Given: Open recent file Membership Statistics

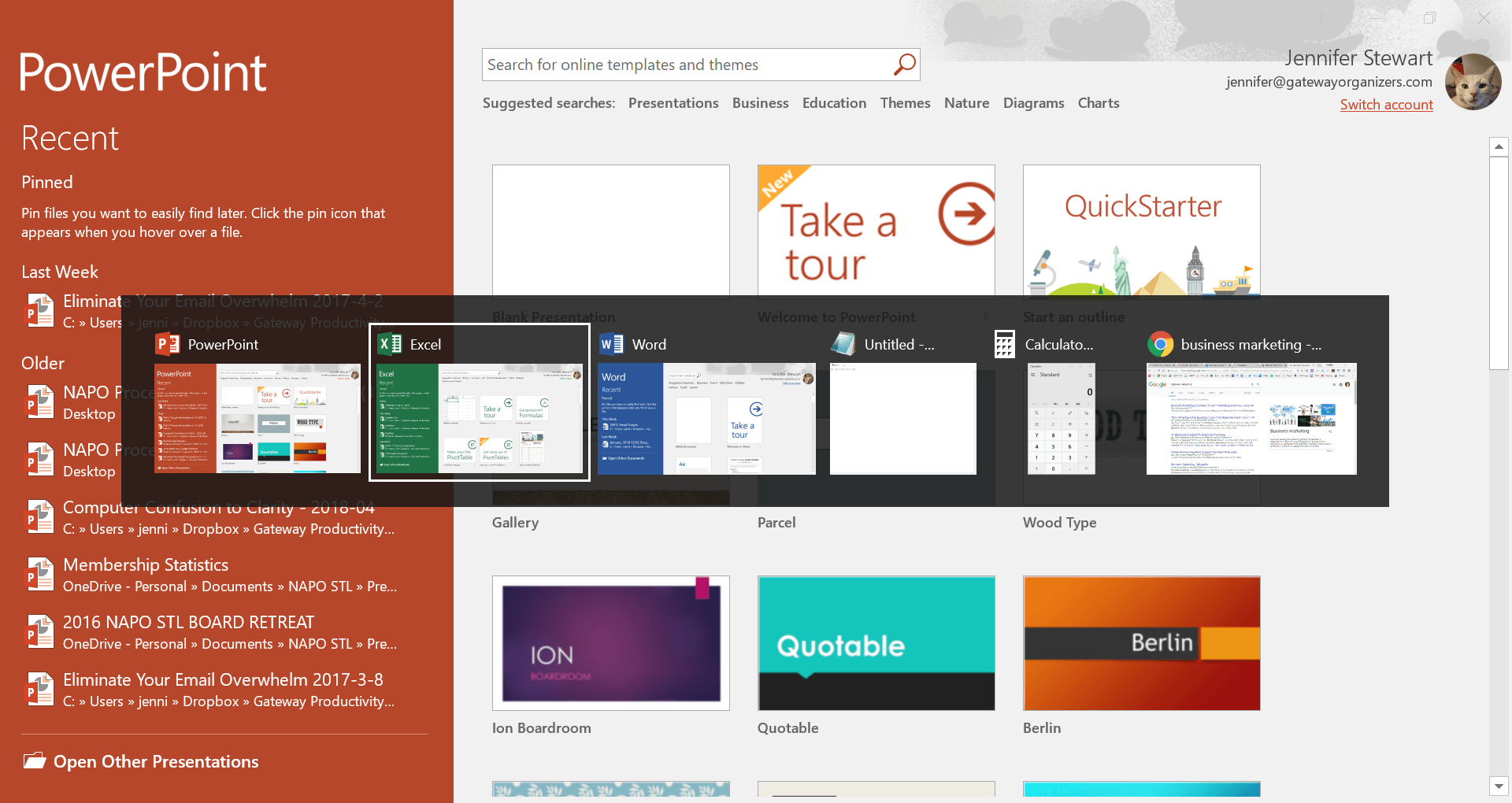Looking at the screenshot, I should 224,575.
